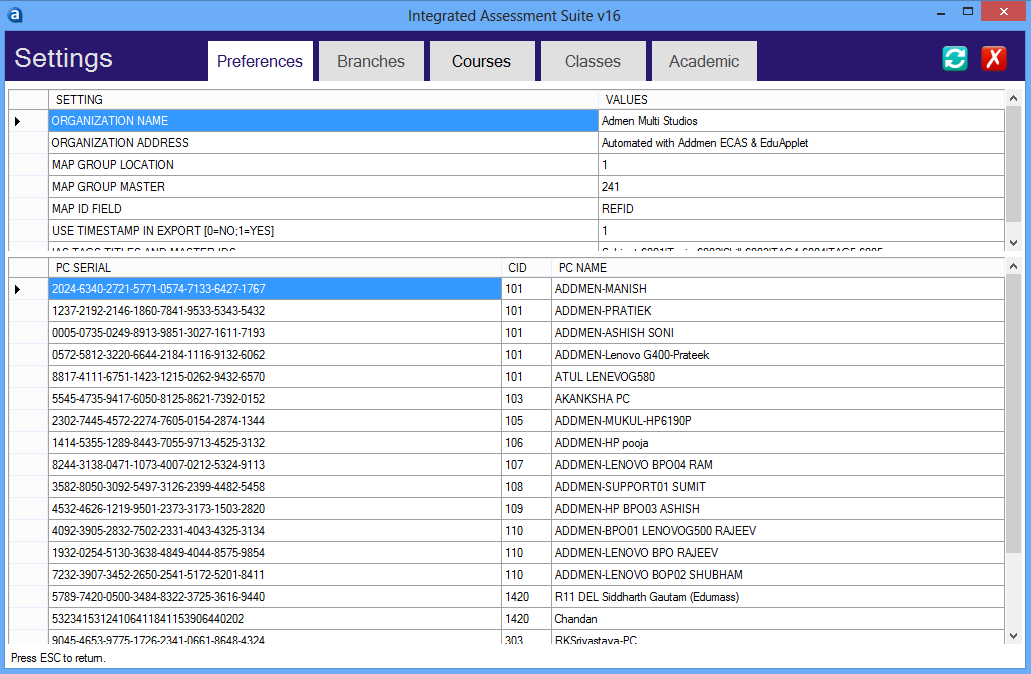Select the USE TIMESTAMP IN EXPORT setting
The width and height of the screenshot is (1031, 674).
324,231
